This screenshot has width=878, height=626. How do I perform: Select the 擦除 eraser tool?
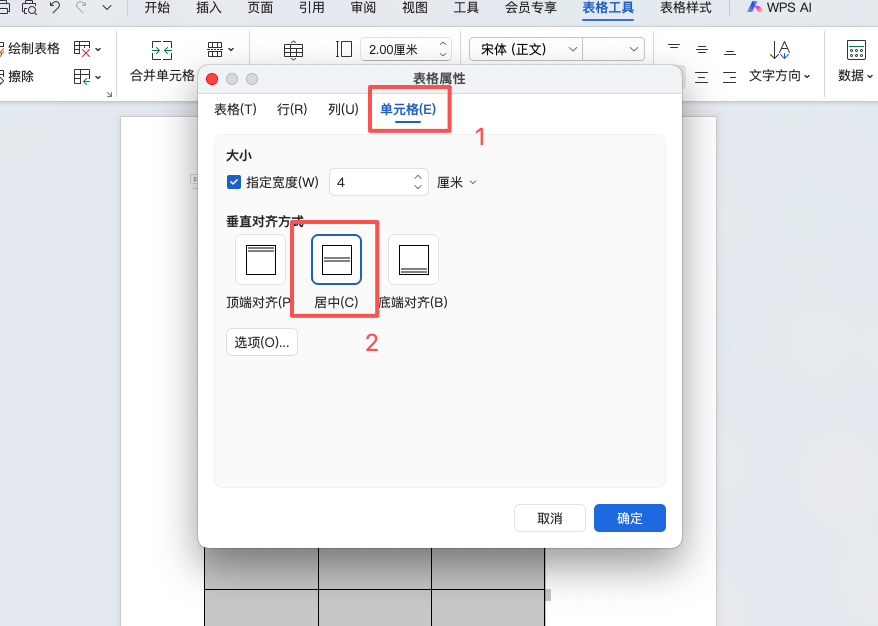[x=17, y=76]
